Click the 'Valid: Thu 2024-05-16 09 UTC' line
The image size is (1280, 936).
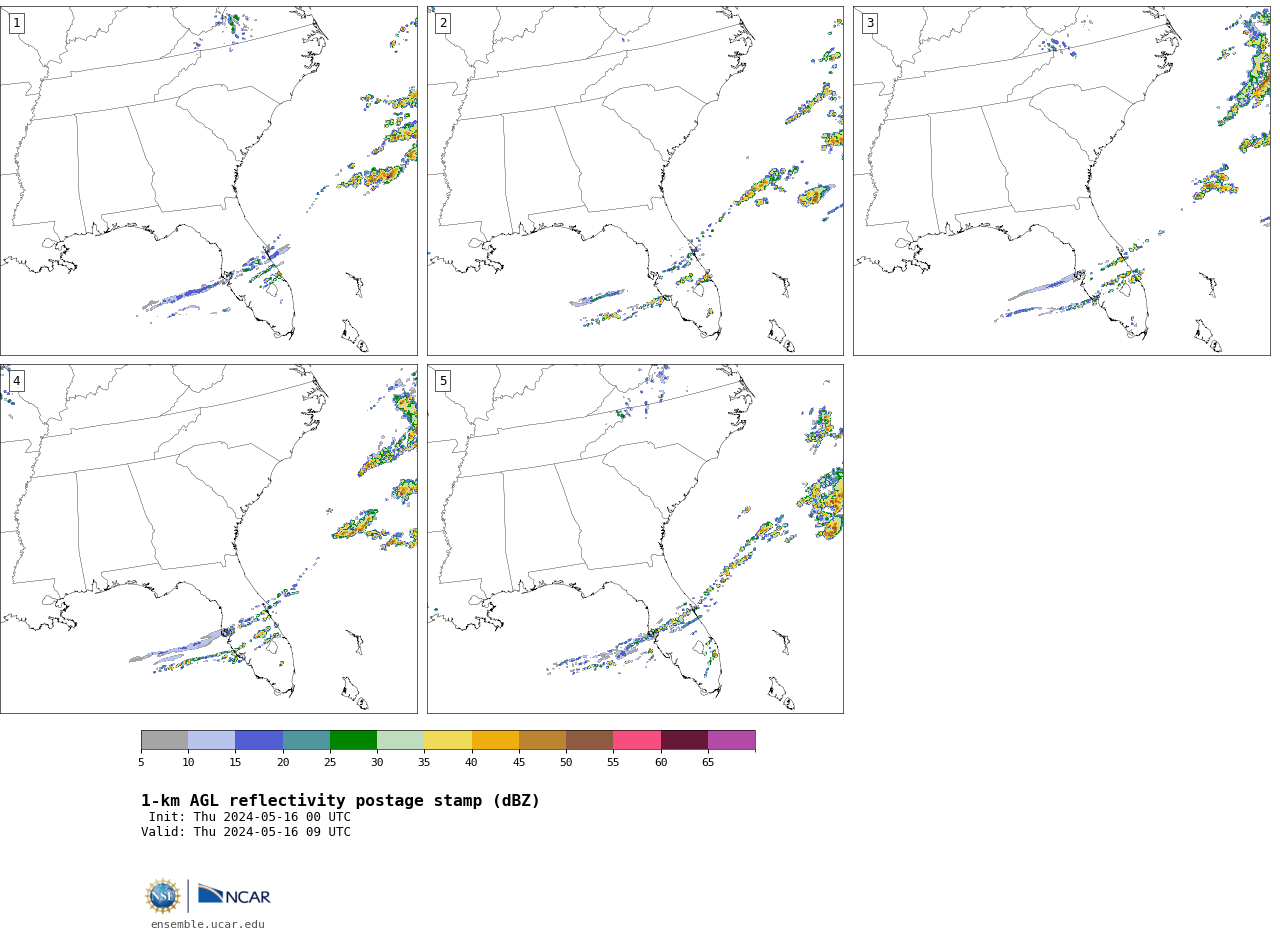246,832
